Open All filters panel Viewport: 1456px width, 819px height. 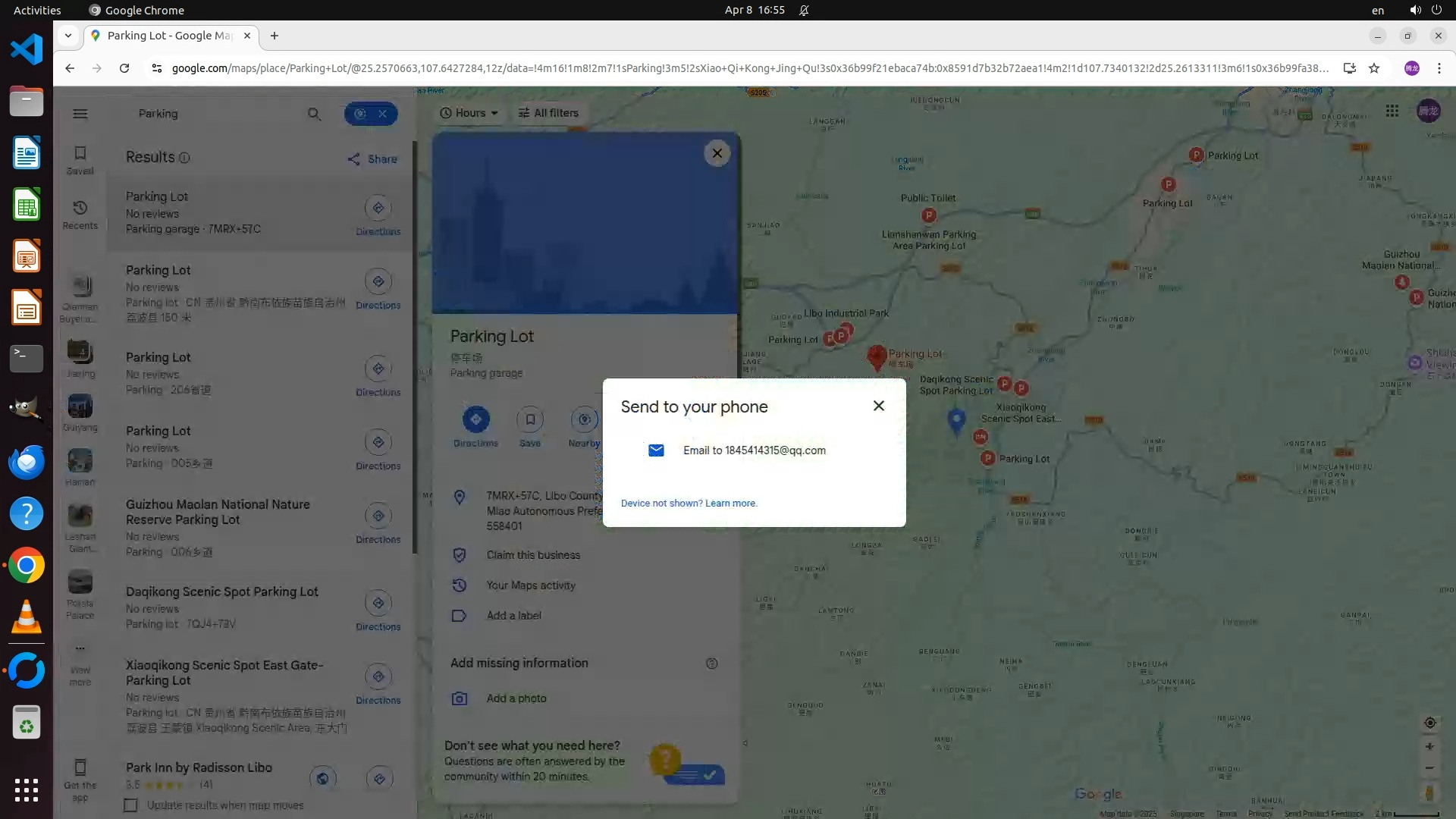click(x=548, y=113)
